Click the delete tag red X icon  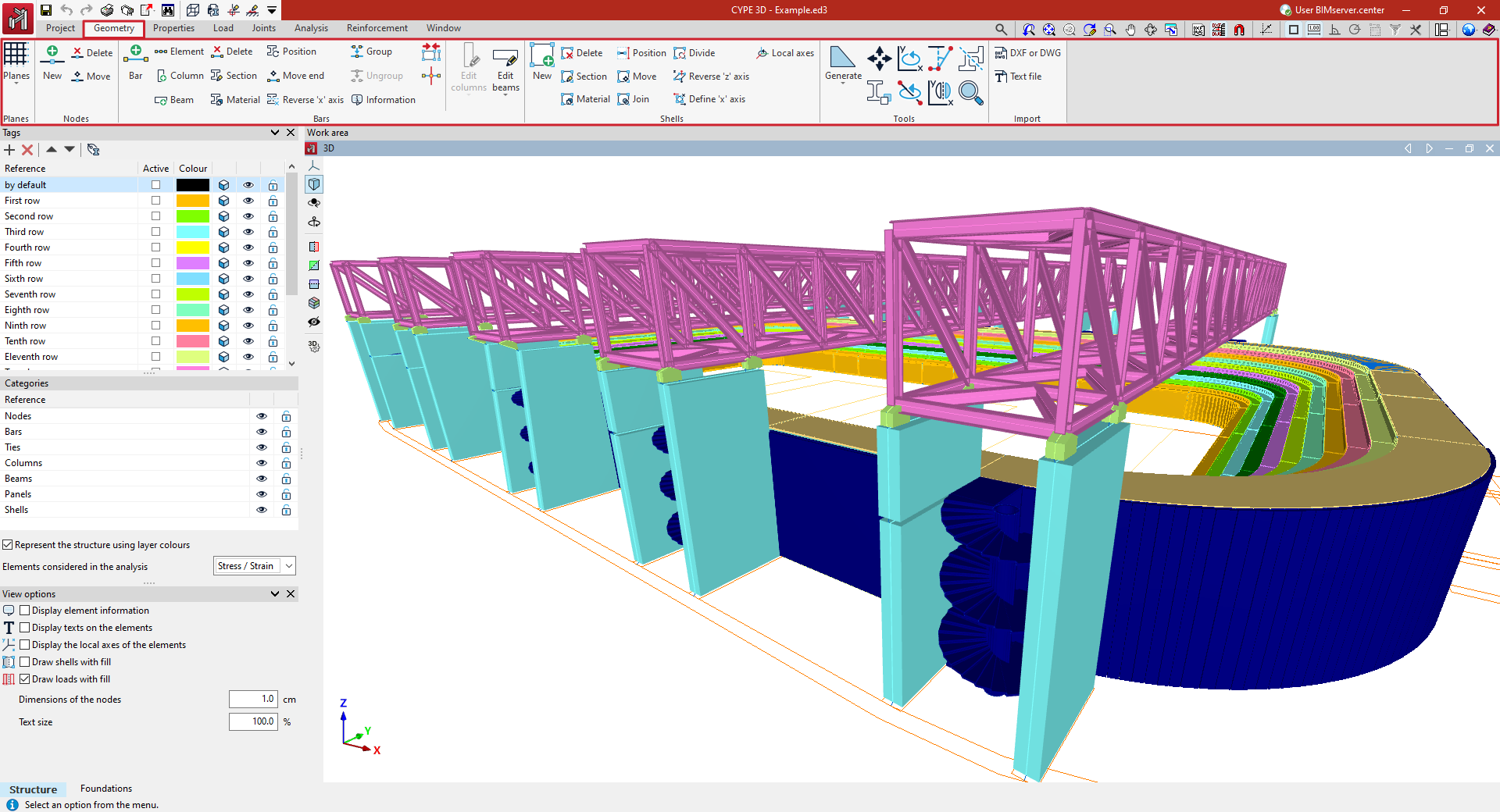(27, 150)
